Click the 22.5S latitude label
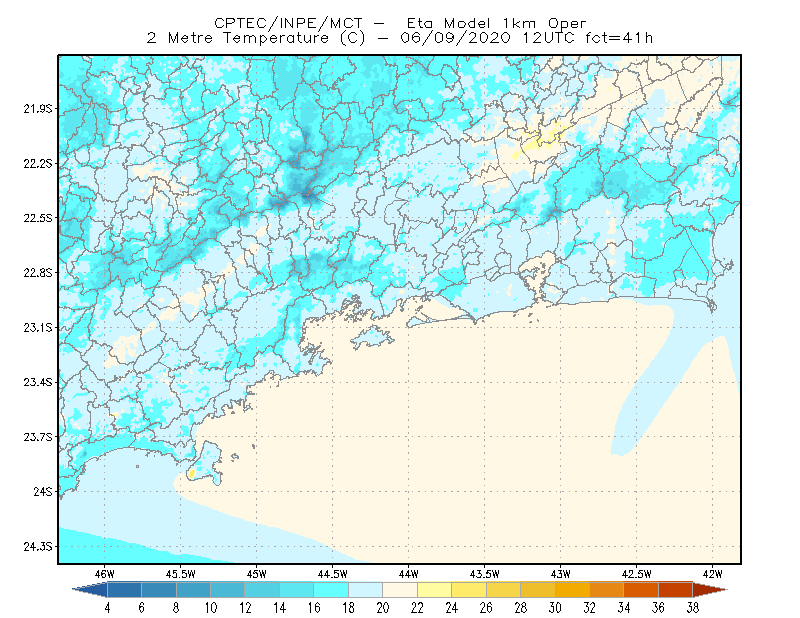This screenshot has width=800, height=618. click(x=38, y=218)
